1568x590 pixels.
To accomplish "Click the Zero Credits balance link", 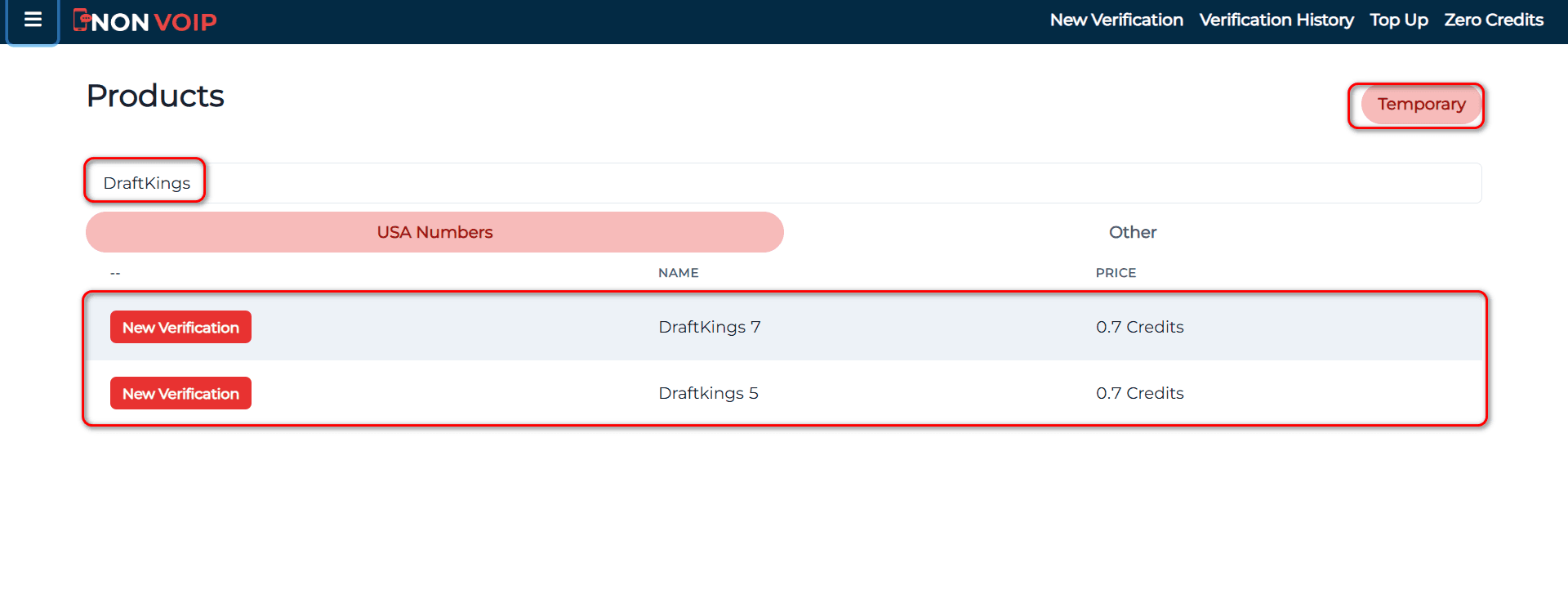I will coord(1494,20).
